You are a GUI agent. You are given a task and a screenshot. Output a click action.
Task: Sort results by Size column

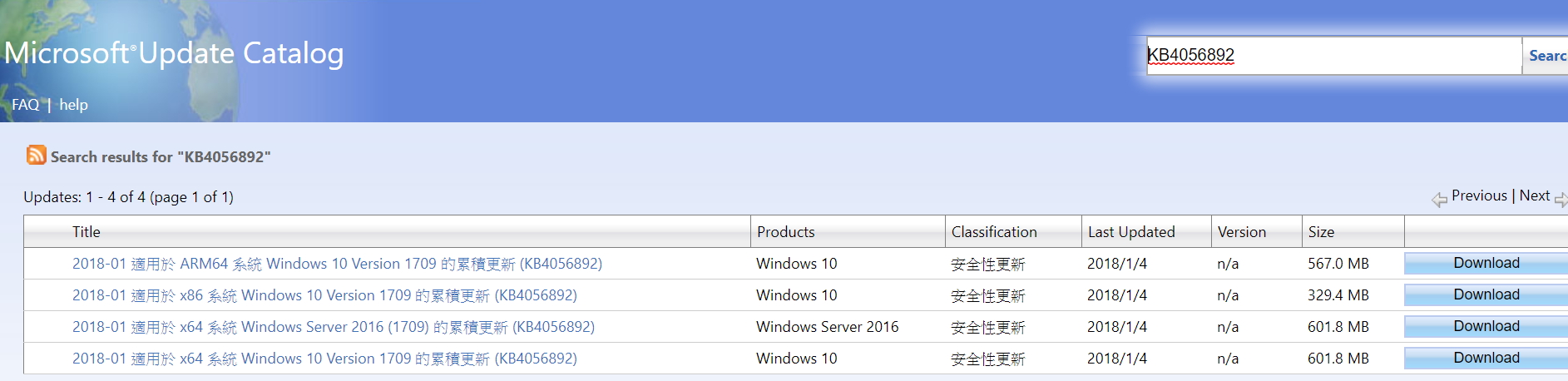(1320, 232)
